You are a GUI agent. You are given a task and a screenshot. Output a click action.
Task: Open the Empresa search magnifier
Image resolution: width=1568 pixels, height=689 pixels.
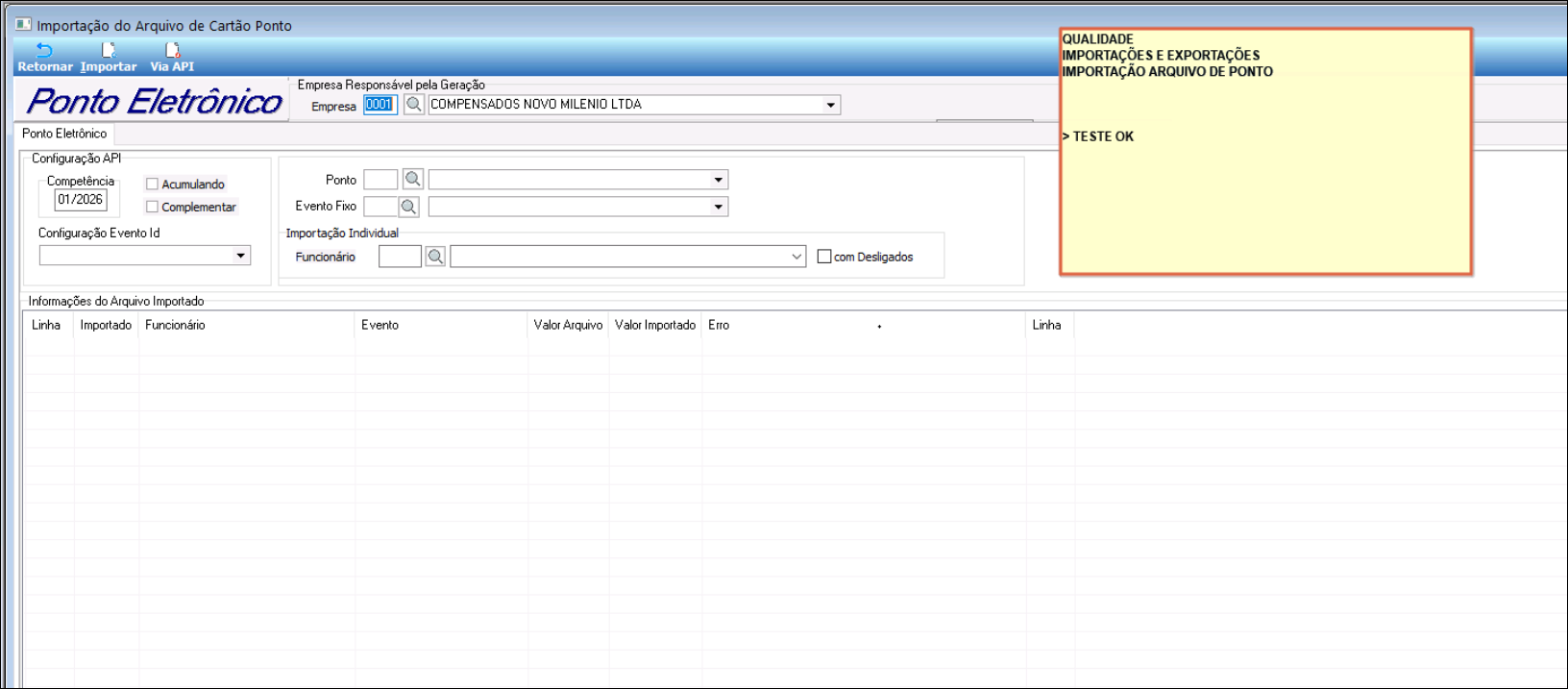[414, 104]
